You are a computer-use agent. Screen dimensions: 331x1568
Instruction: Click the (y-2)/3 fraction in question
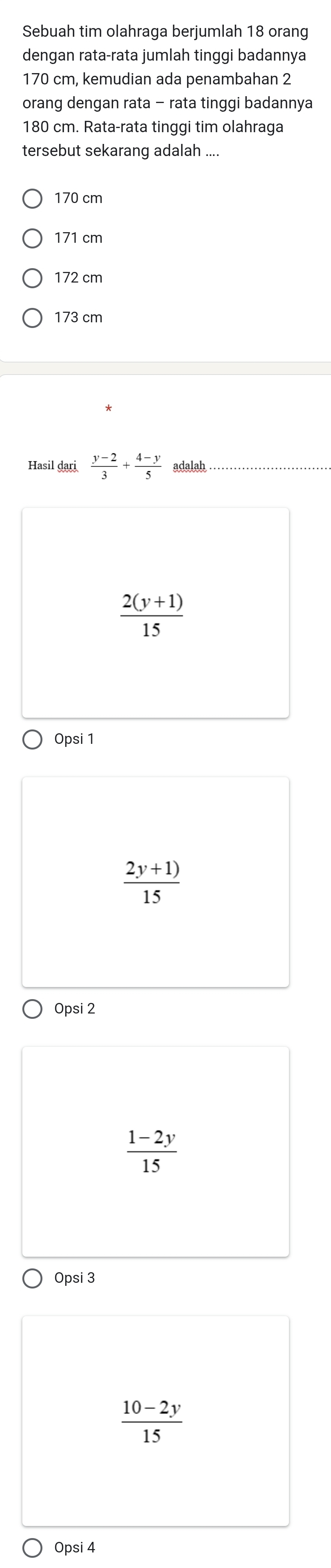[105, 466]
